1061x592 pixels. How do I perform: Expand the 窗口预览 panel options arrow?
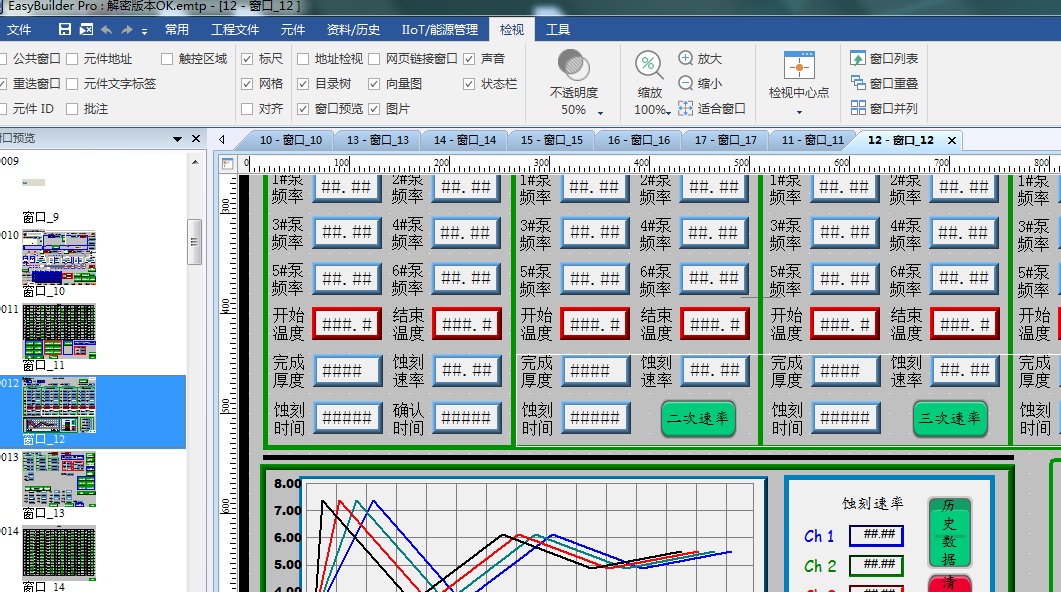click(178, 139)
